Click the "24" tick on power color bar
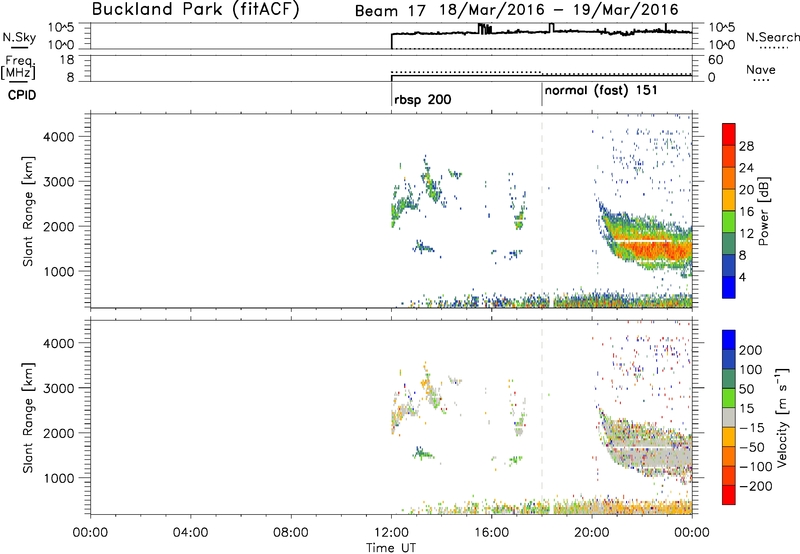The height and width of the screenshot is (554, 800). tap(746, 168)
